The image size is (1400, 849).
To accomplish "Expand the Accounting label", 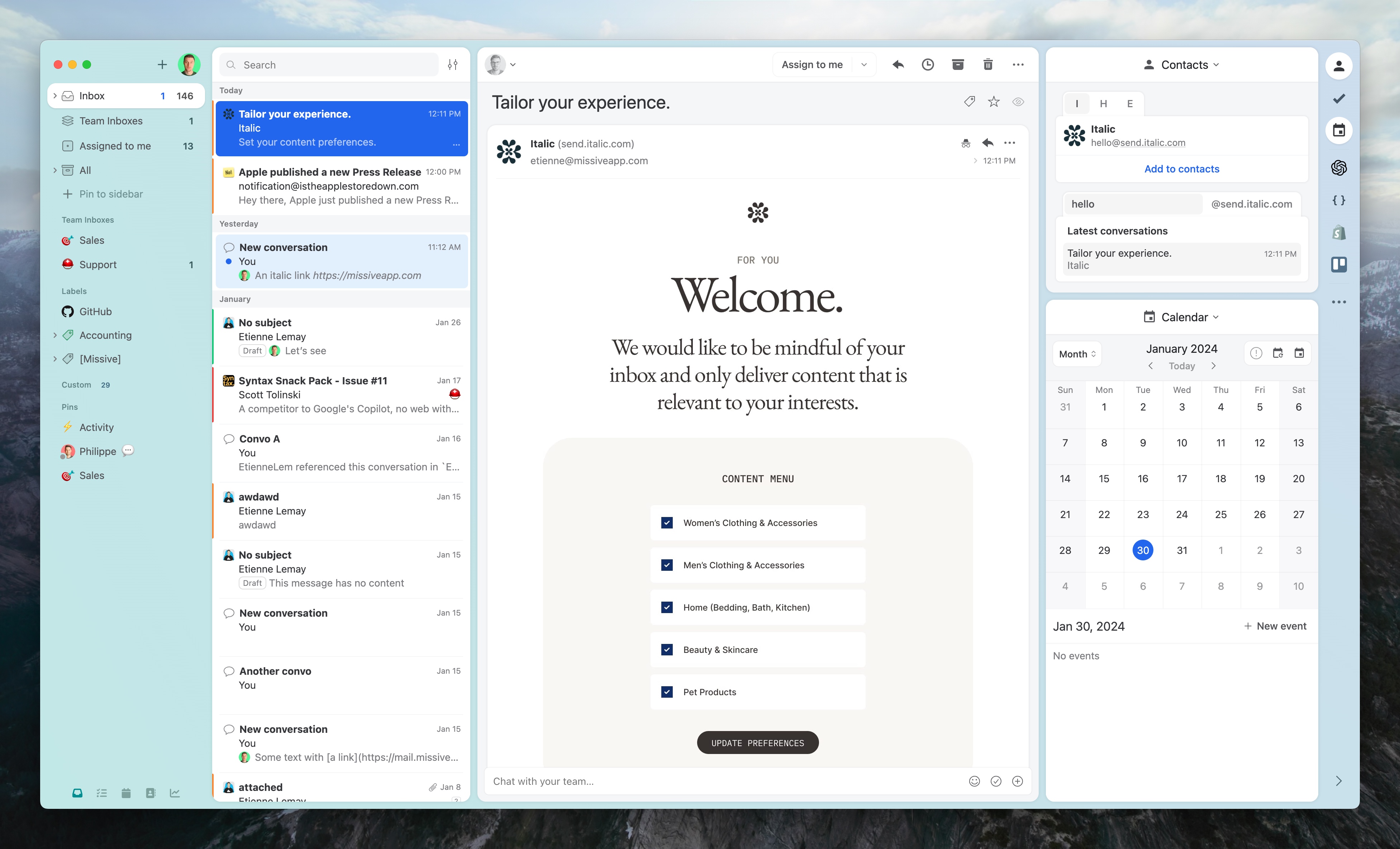I will click(x=54, y=335).
